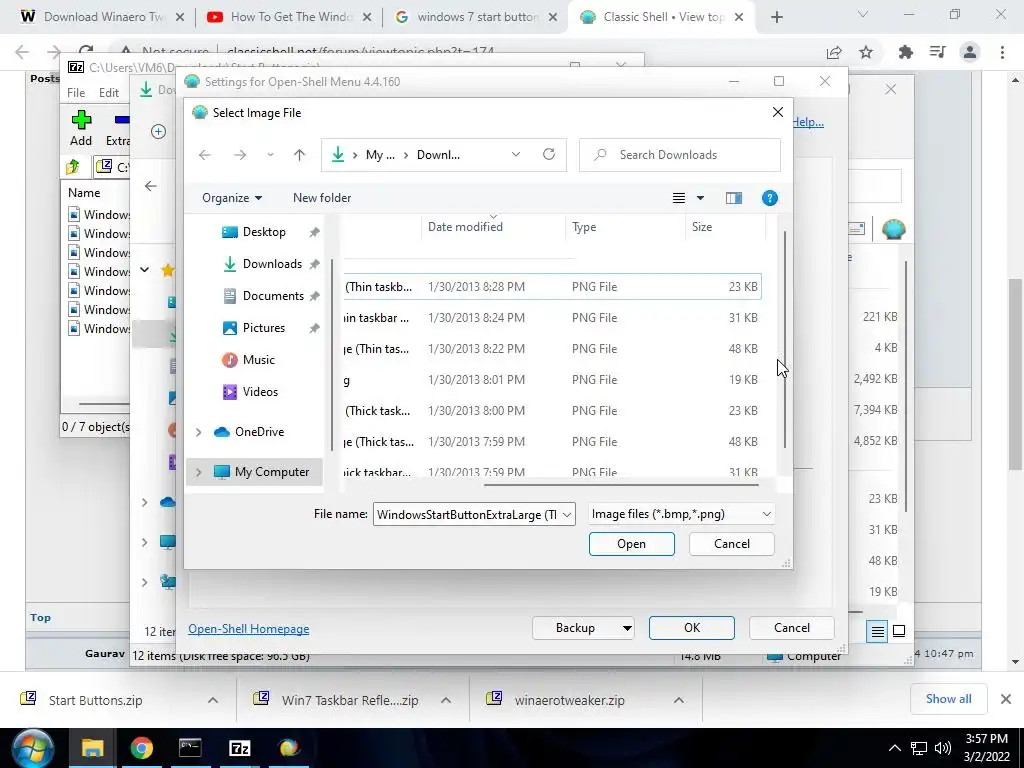Open Chrome three-dot menu

pos(1002,52)
